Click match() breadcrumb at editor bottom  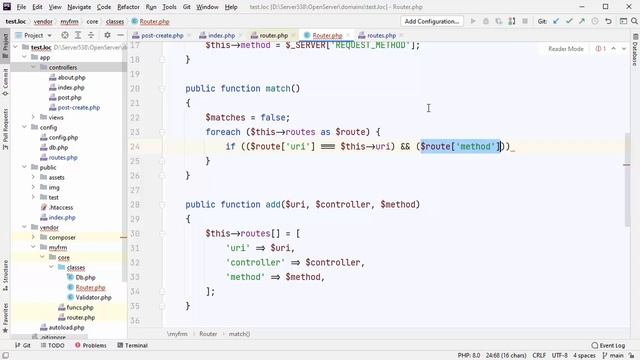pyautogui.click(x=239, y=334)
